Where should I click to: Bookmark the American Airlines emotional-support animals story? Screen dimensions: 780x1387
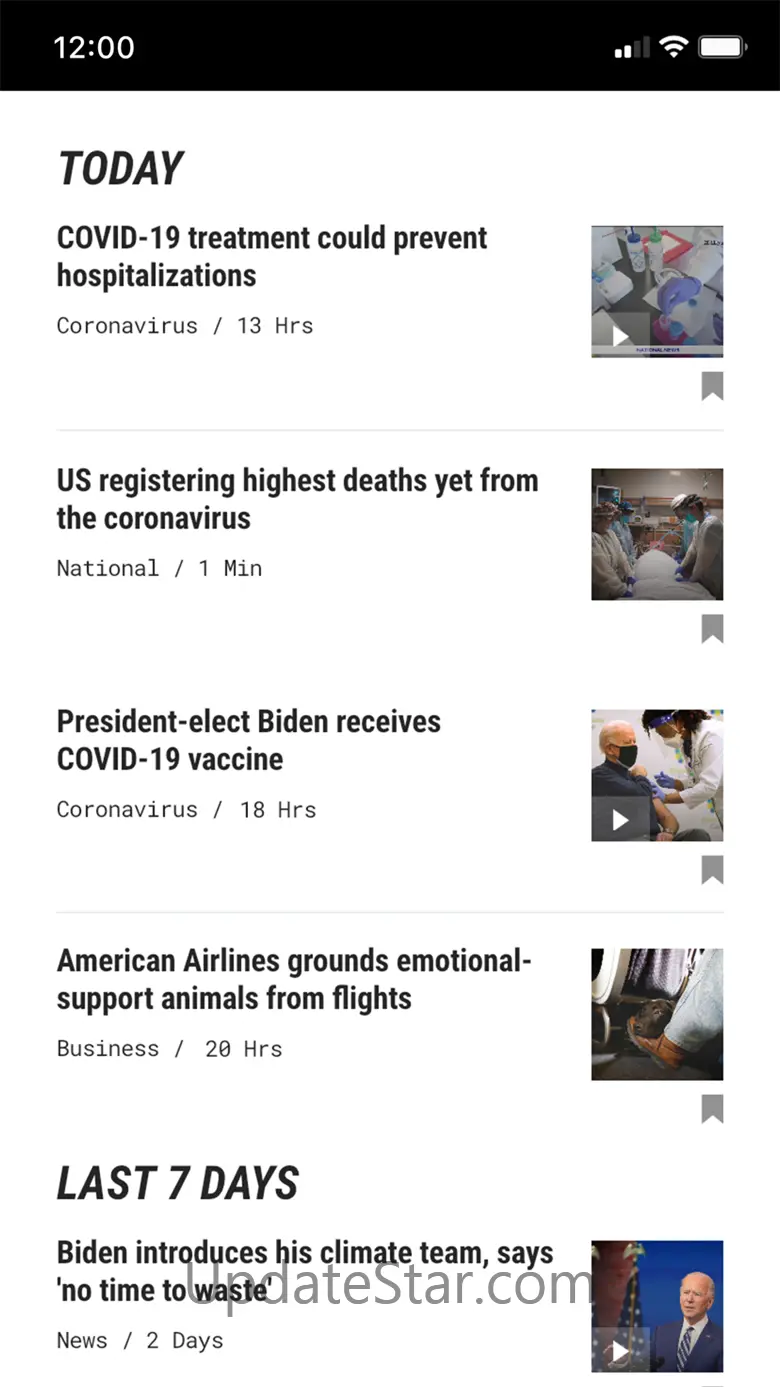pyautogui.click(x=712, y=1109)
